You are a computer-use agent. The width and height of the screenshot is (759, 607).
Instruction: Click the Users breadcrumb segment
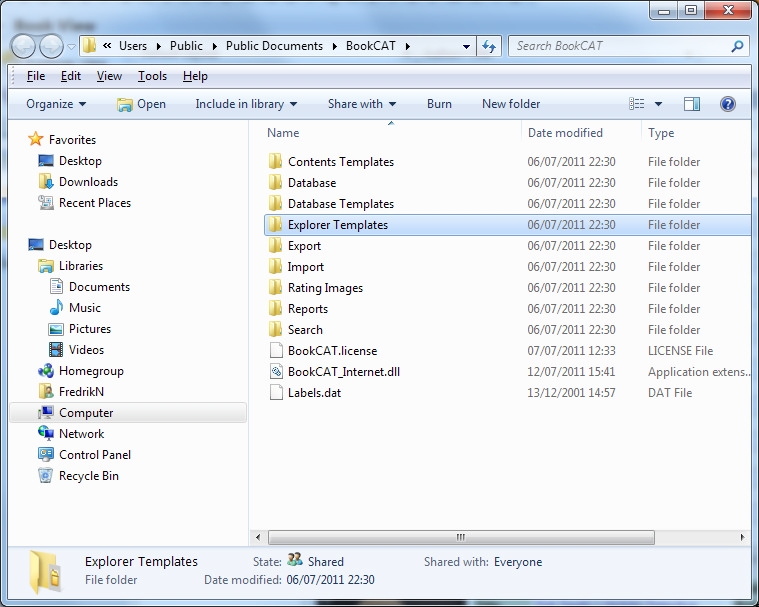133,46
